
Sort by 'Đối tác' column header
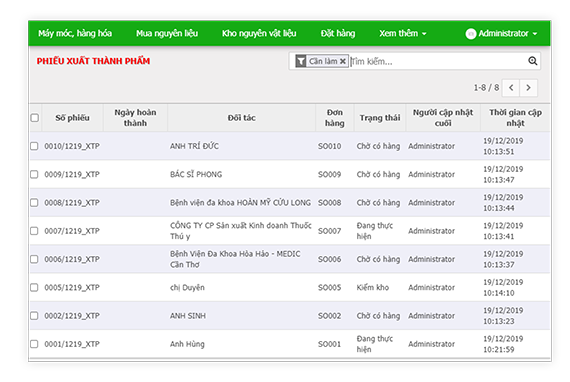click(241, 118)
